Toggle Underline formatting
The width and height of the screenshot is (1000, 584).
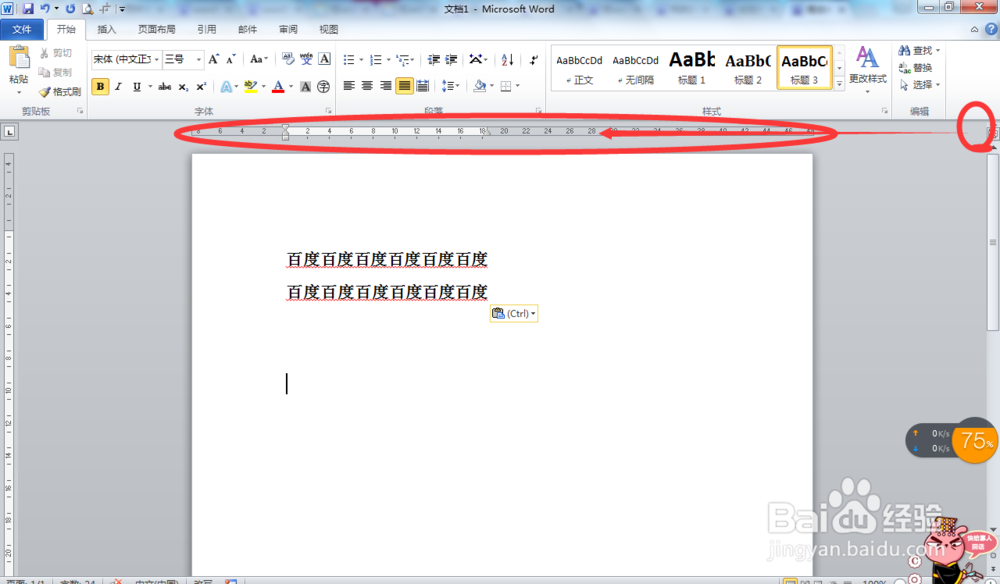click(x=136, y=87)
